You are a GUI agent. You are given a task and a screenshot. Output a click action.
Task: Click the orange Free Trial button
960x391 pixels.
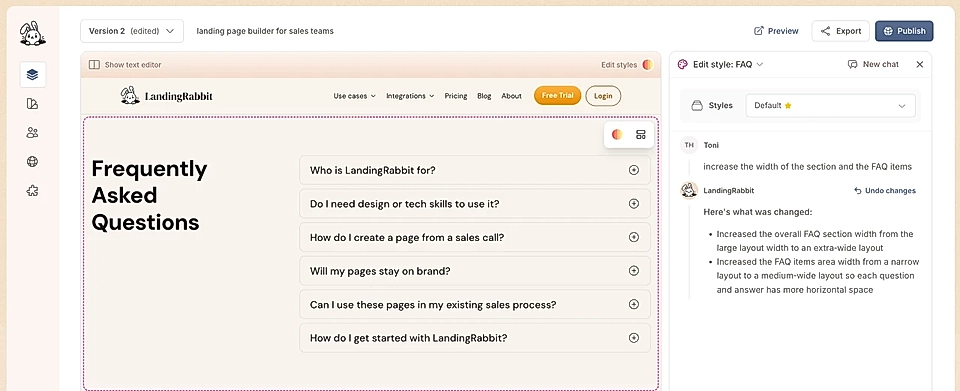(557, 95)
